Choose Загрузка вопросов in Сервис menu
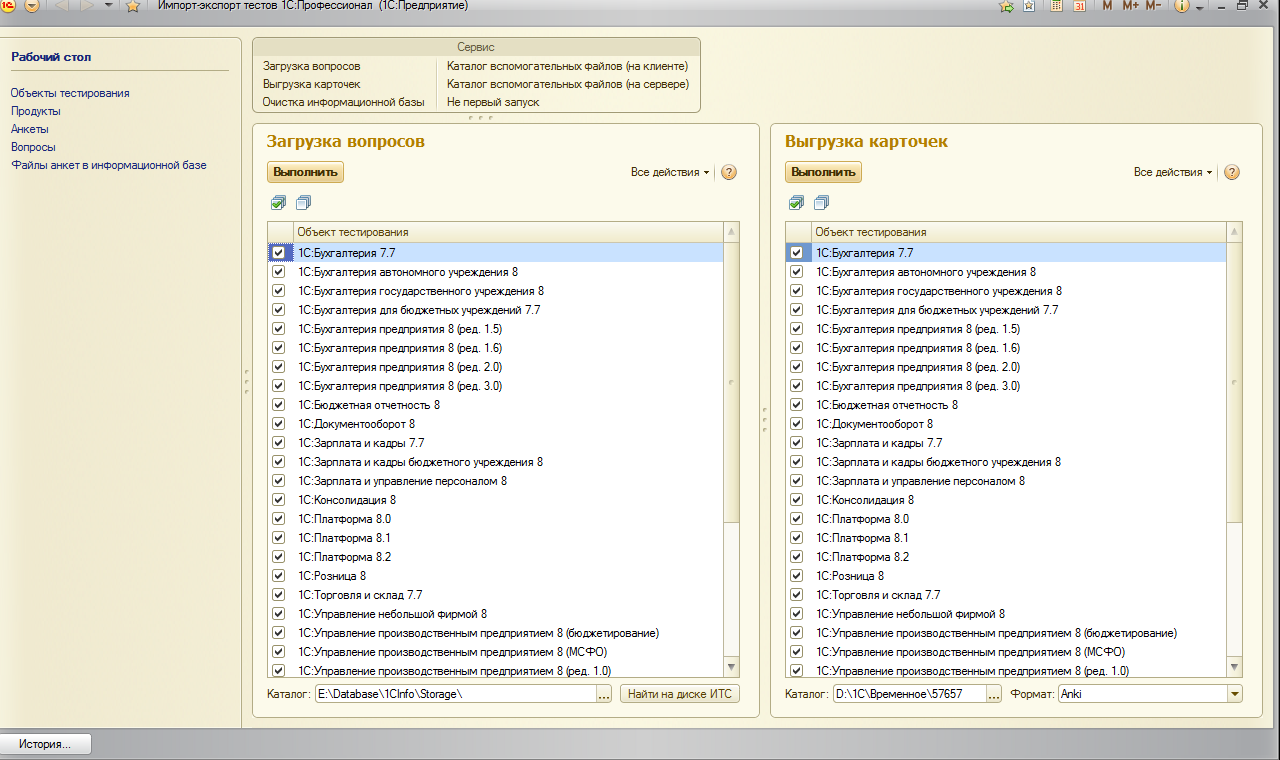Image resolution: width=1280 pixels, height=760 pixels. (311, 66)
